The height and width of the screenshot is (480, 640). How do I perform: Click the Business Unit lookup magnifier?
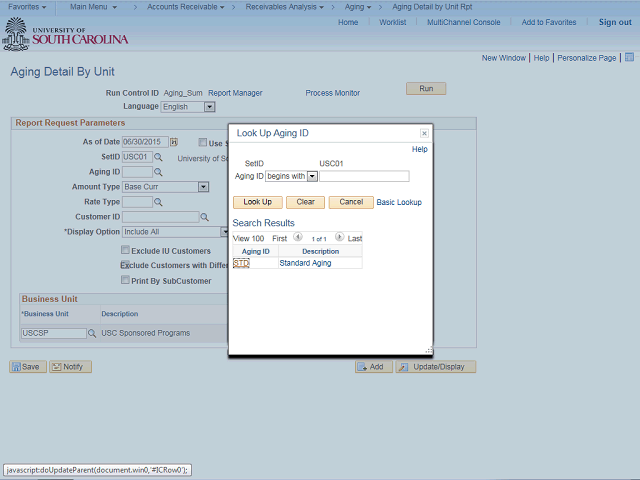coord(92,333)
